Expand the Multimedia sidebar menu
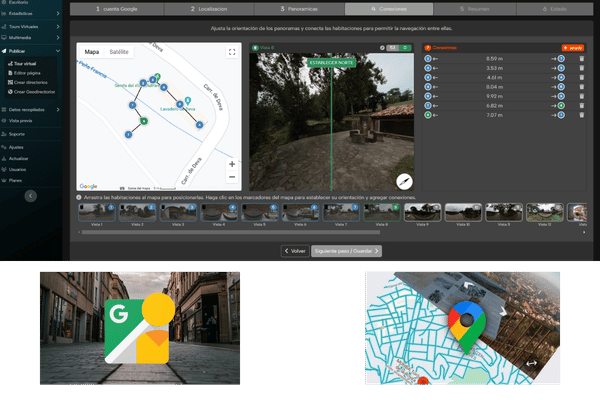600x400 pixels. tap(31, 38)
